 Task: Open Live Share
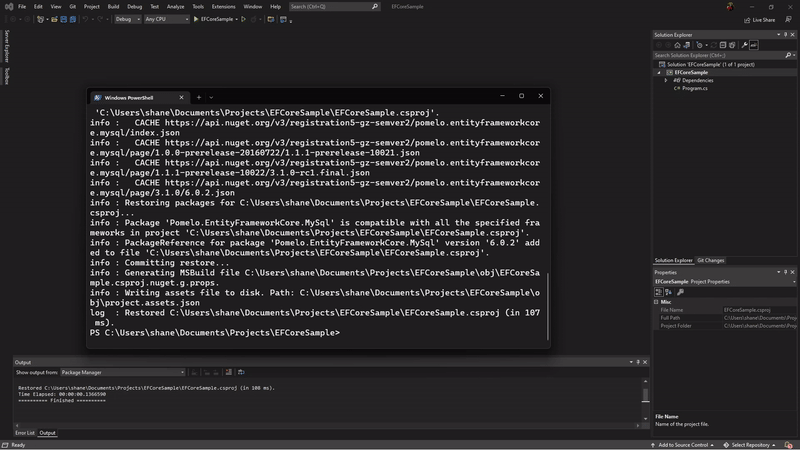pos(760,20)
